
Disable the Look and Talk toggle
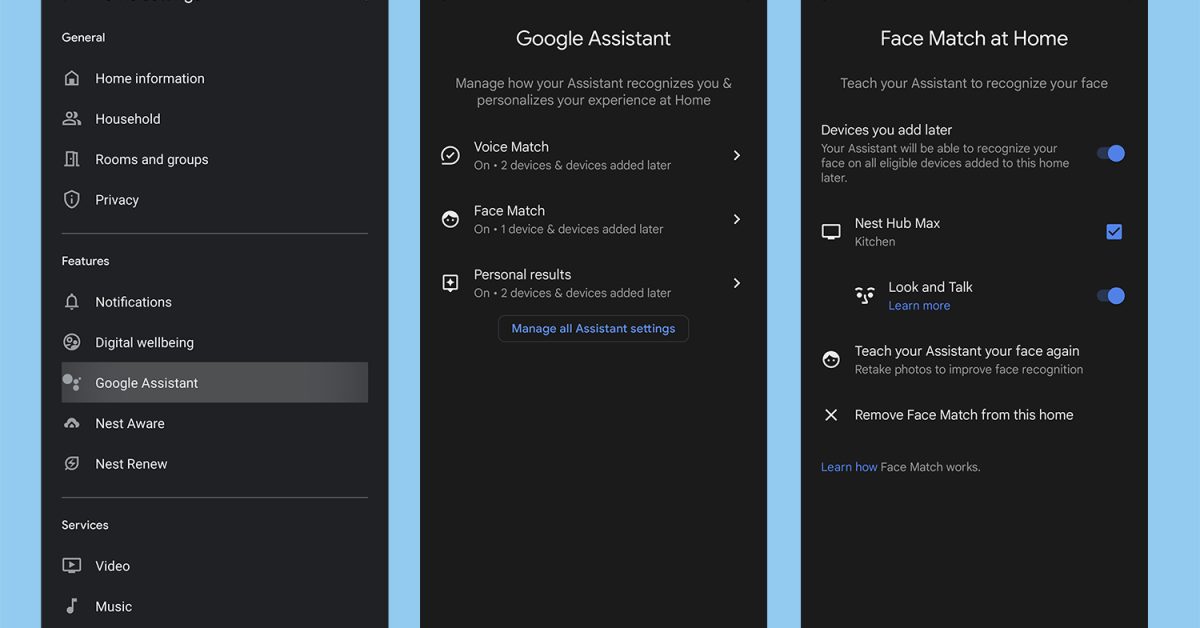1110,295
